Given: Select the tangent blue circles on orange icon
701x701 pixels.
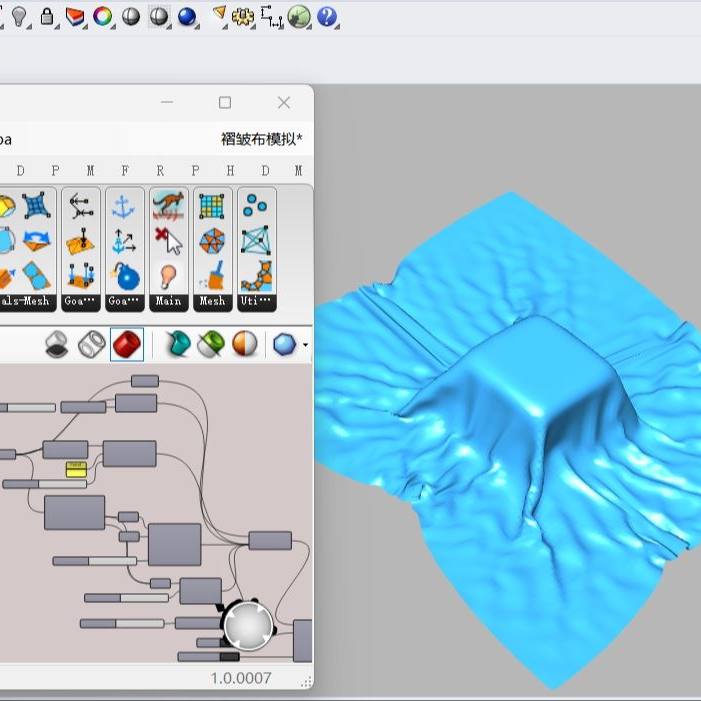Looking at the screenshot, I should click(37, 276).
